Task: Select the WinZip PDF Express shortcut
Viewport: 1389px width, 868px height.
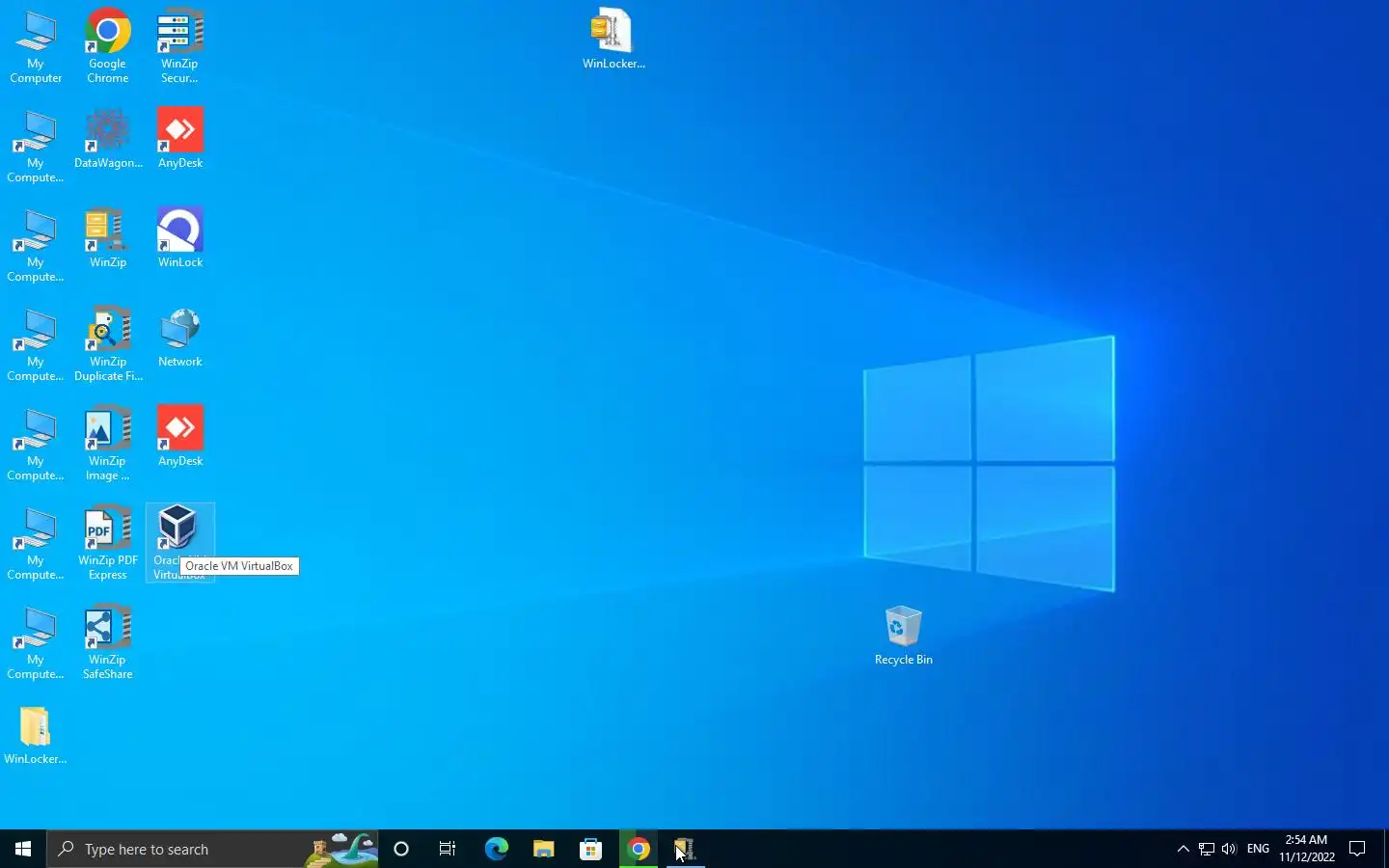Action: pyautogui.click(x=108, y=543)
